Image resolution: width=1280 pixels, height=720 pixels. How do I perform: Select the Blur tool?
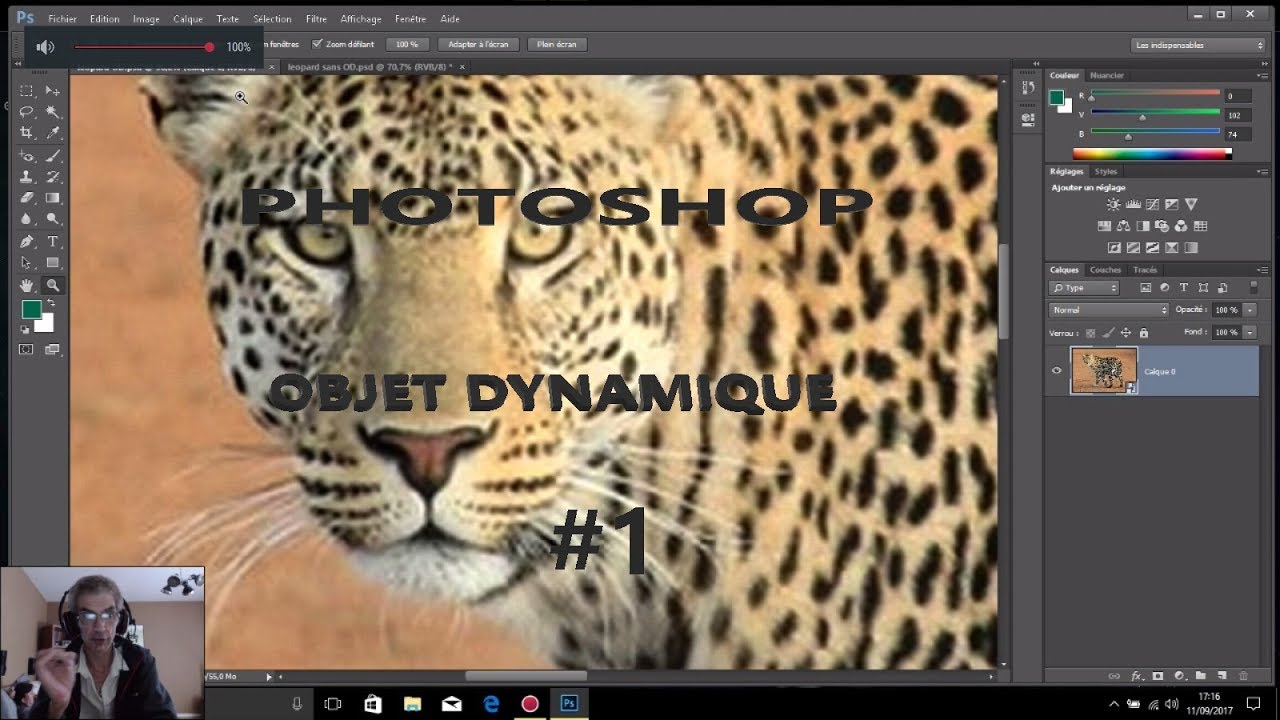tap(27, 219)
